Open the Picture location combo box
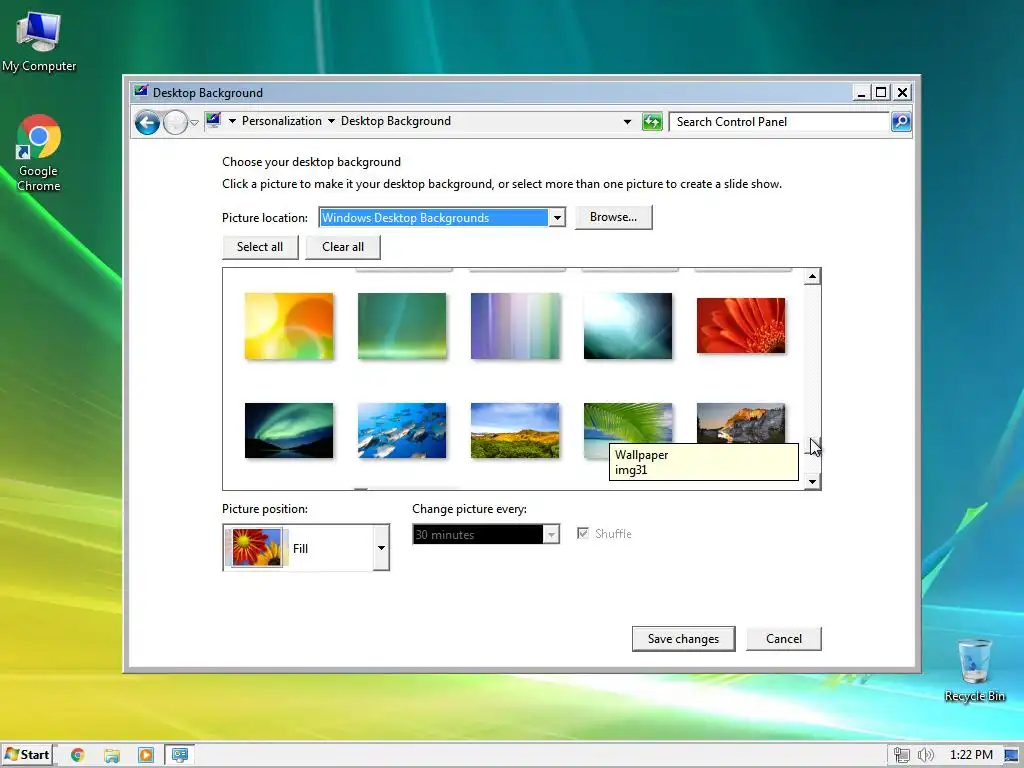Screen dimensions: 1024x768 tap(442, 217)
